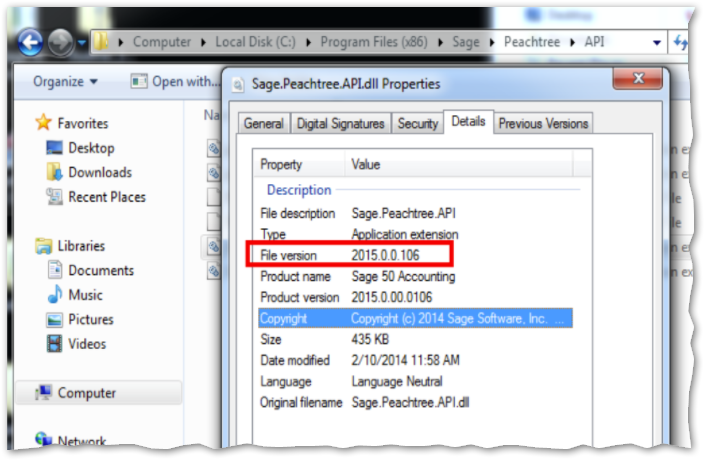The height and width of the screenshot is (461, 706).
Task: Select the File description row
Action: (x=415, y=213)
